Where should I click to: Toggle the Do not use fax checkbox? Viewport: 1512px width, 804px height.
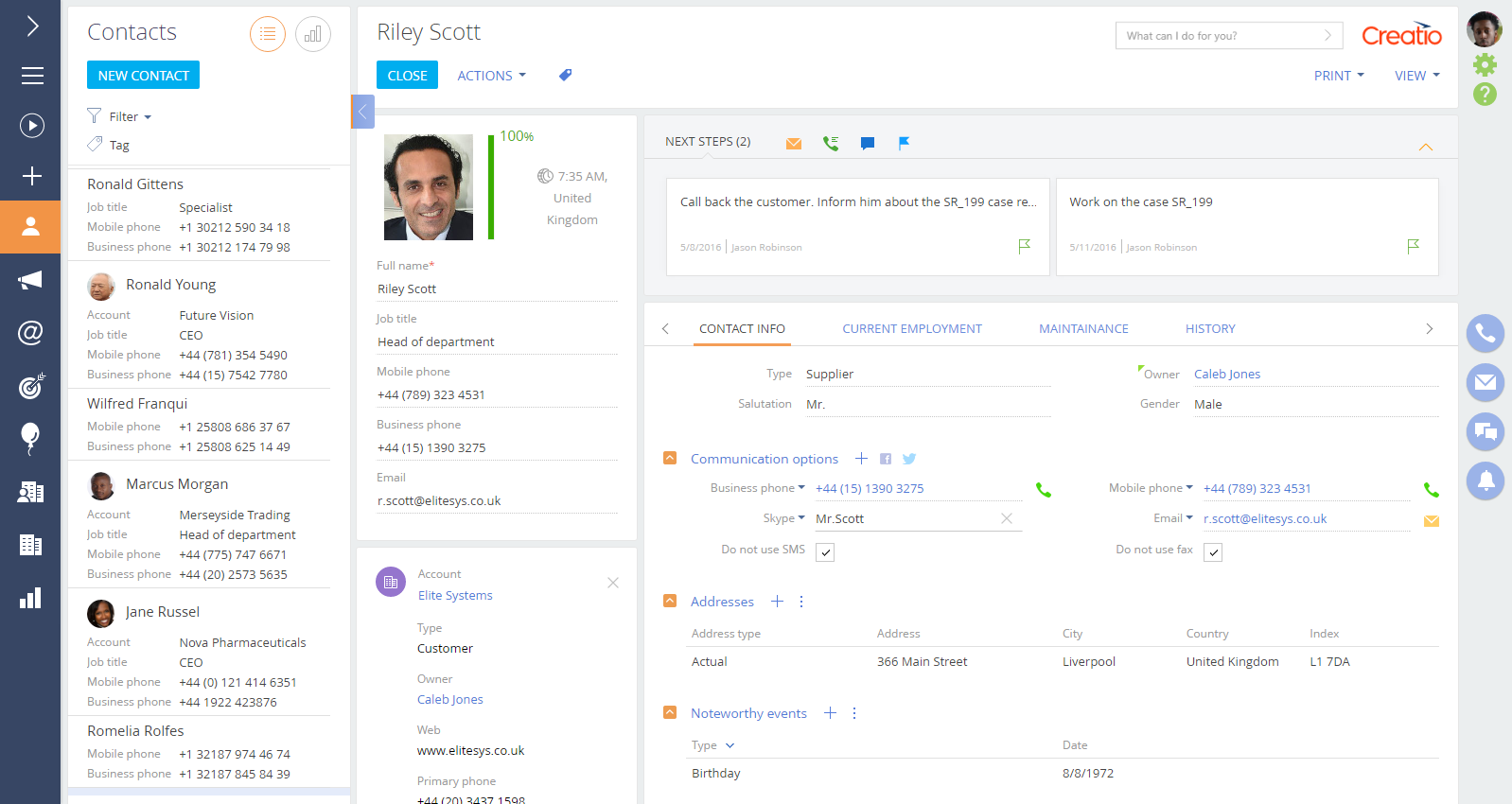click(1213, 552)
